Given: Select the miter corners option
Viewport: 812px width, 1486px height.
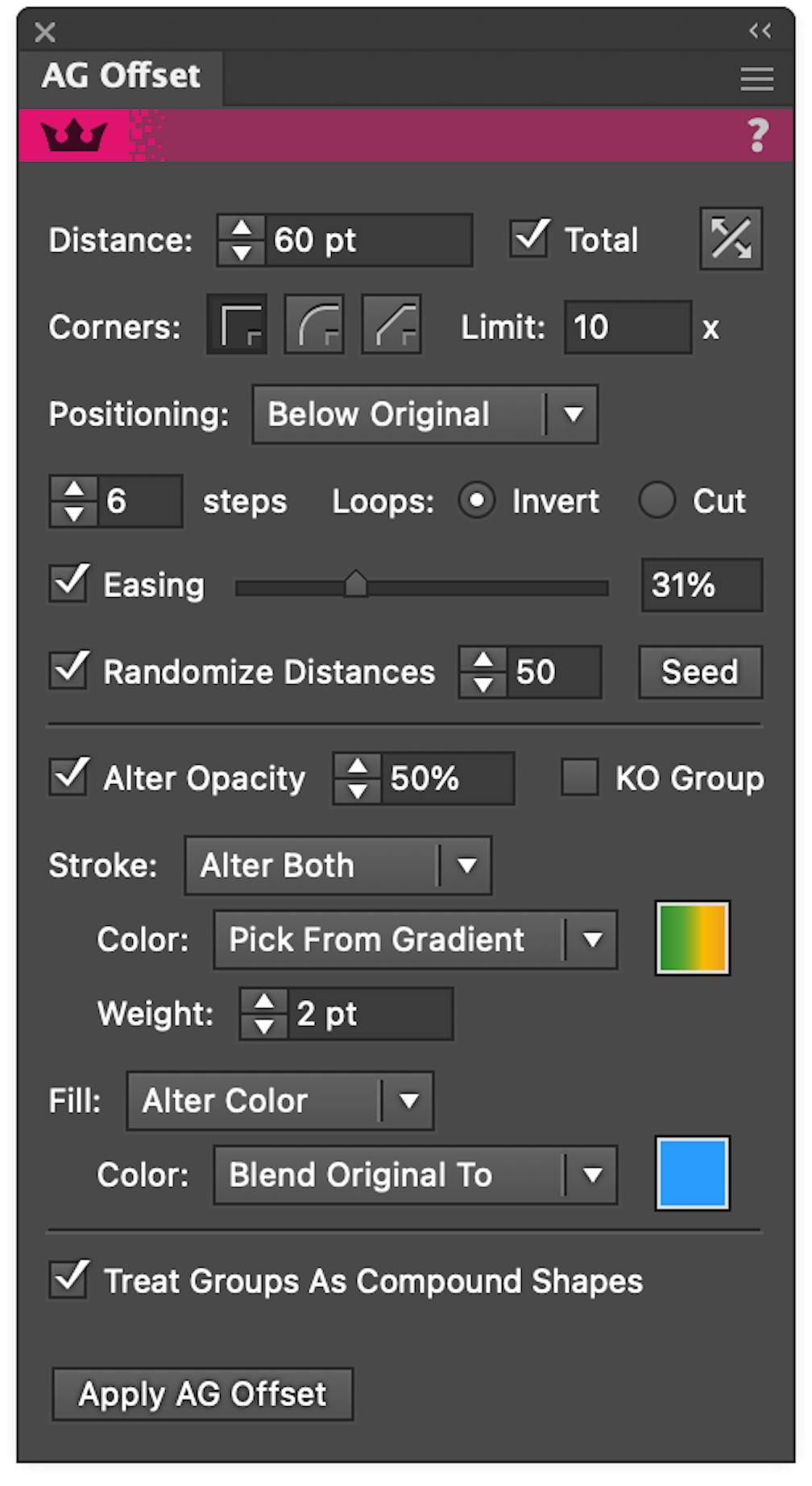Looking at the screenshot, I should [x=237, y=326].
